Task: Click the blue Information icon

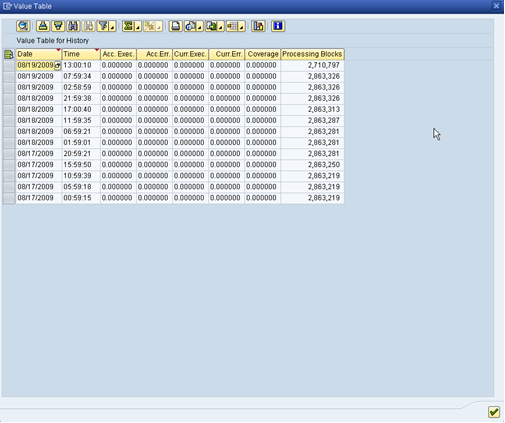Action: [278, 26]
